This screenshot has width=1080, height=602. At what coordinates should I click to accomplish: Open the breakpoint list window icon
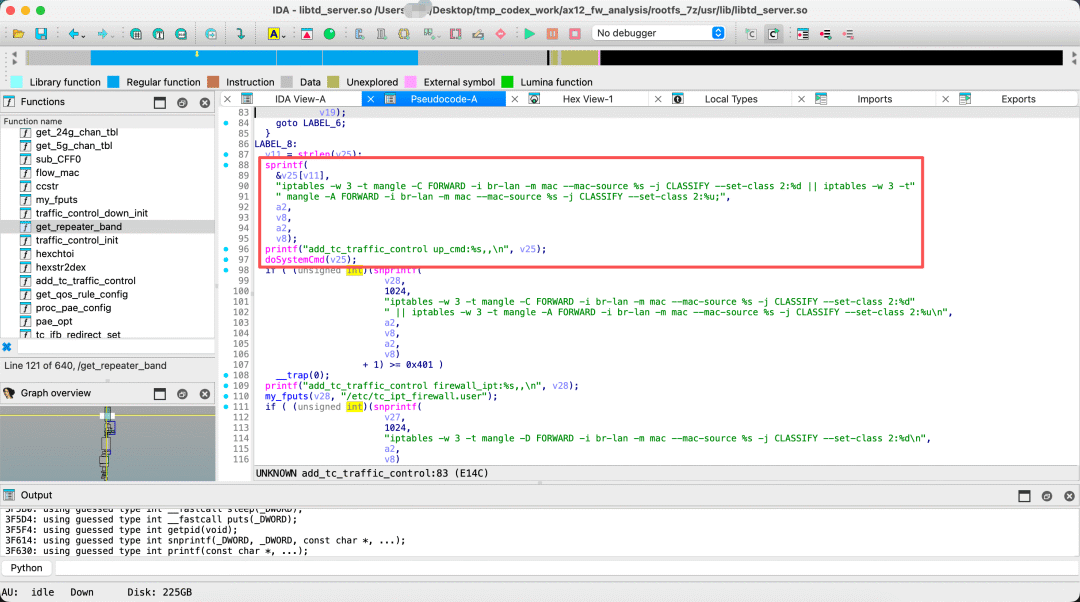click(802, 33)
